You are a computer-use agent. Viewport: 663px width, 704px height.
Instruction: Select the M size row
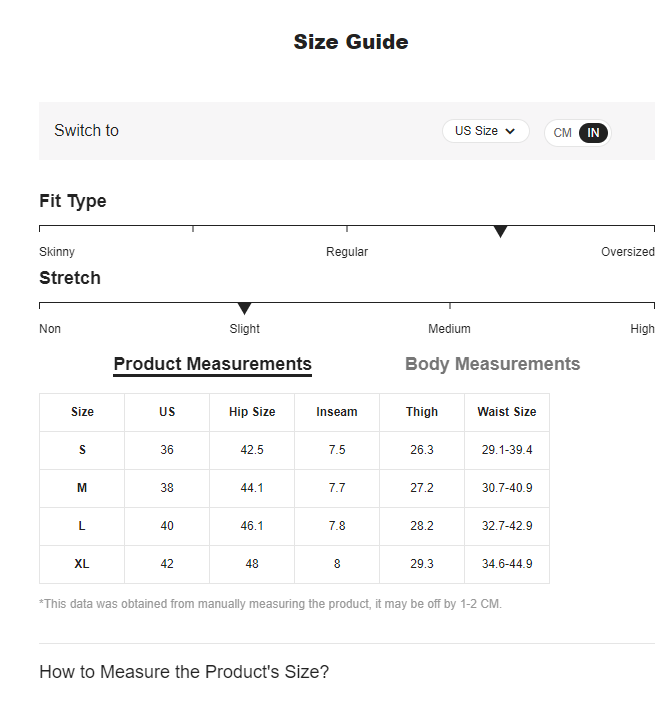pyautogui.click(x=82, y=488)
